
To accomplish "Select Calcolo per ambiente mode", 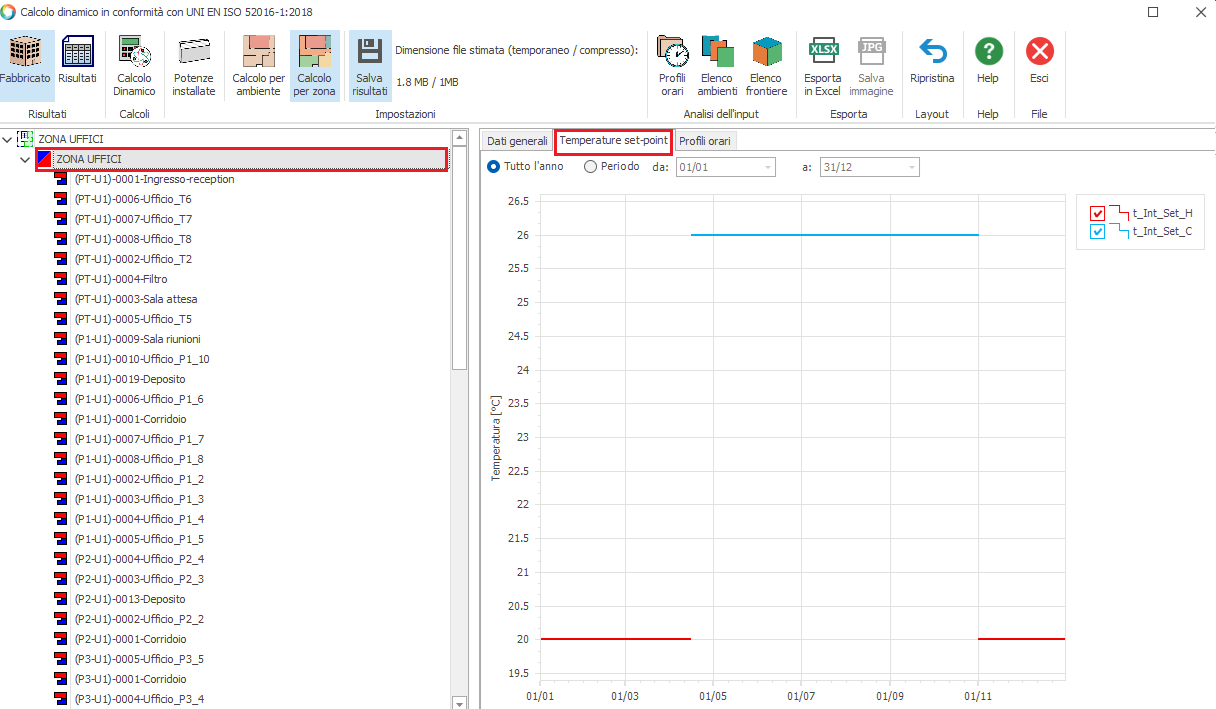I will coord(258,53).
